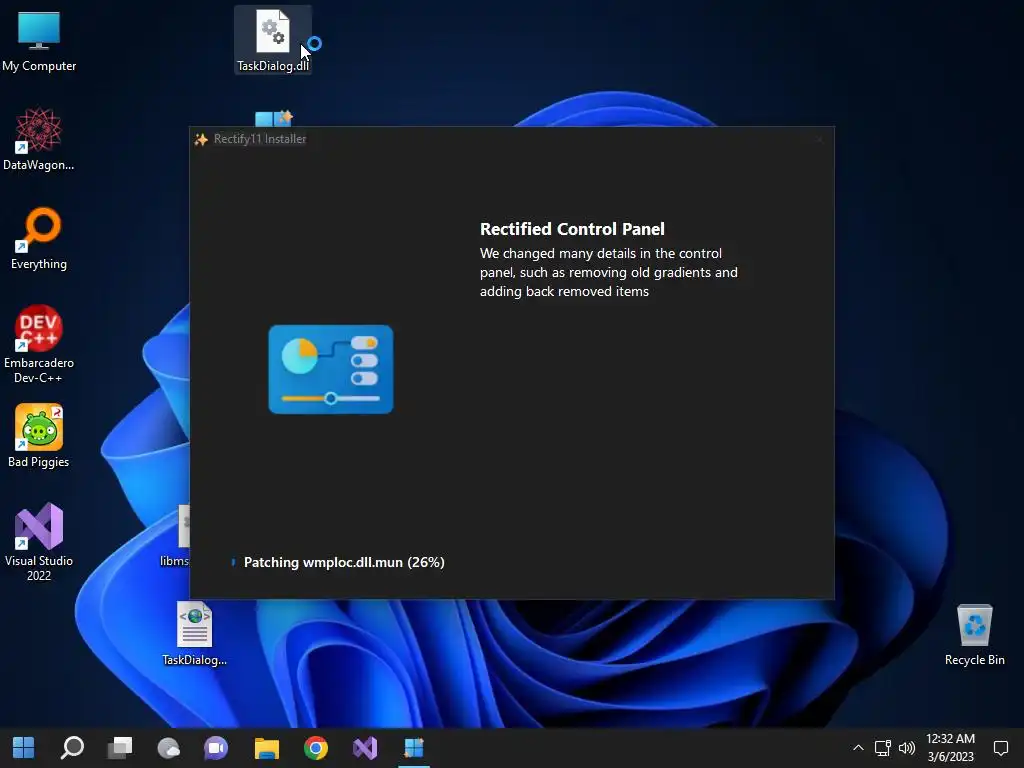
Task: Click the Rectified Control Panel heading
Action: pyautogui.click(x=572, y=229)
